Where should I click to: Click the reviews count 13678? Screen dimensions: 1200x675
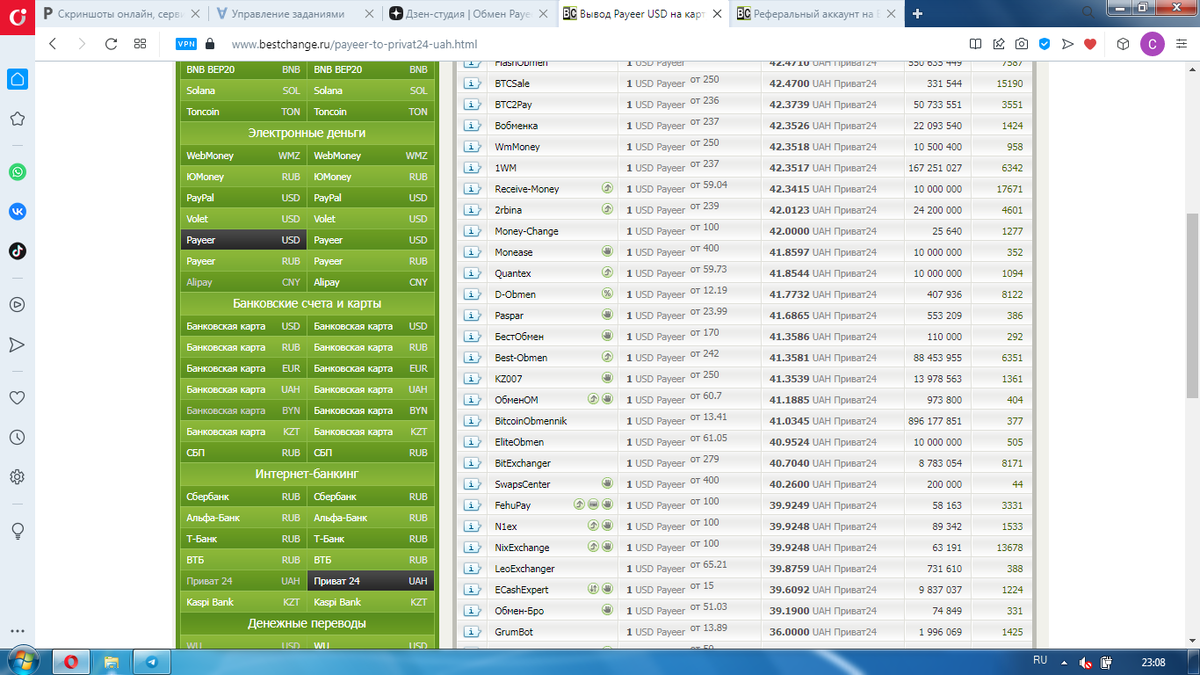pos(1010,548)
